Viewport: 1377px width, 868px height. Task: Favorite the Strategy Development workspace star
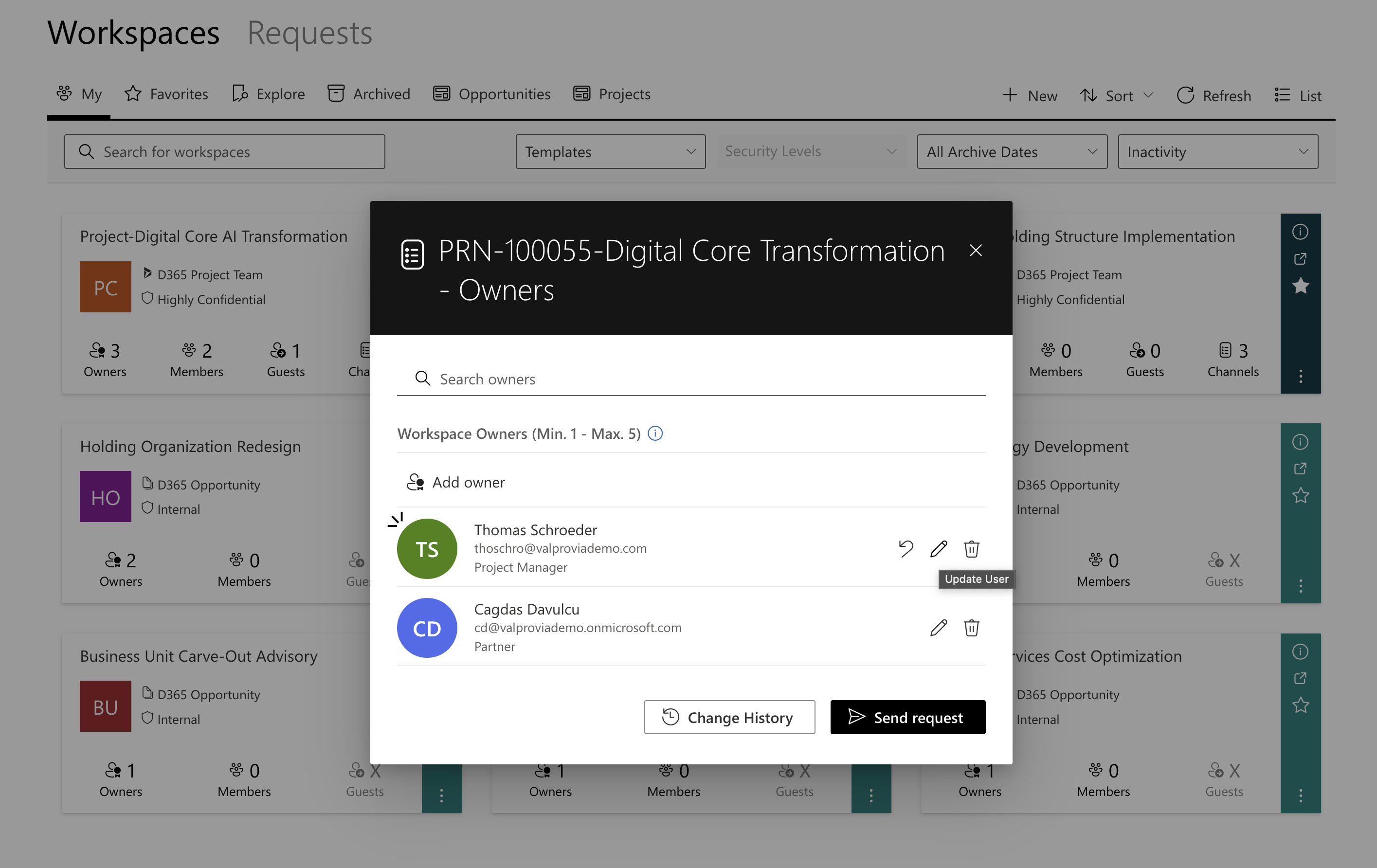click(1301, 495)
